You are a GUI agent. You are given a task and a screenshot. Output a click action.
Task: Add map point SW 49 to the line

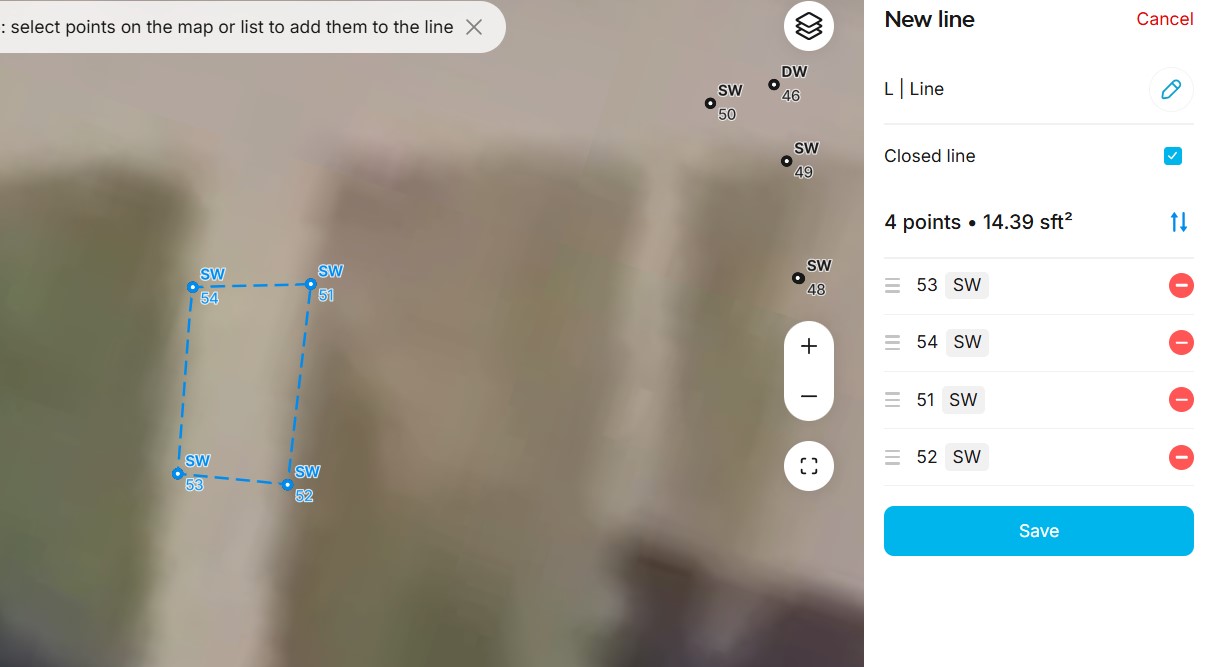pos(787,161)
